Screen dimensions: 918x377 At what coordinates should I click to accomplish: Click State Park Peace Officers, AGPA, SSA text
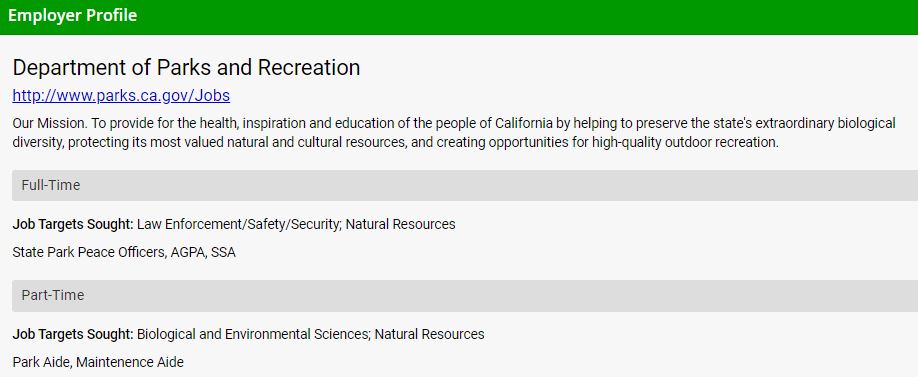(x=124, y=252)
